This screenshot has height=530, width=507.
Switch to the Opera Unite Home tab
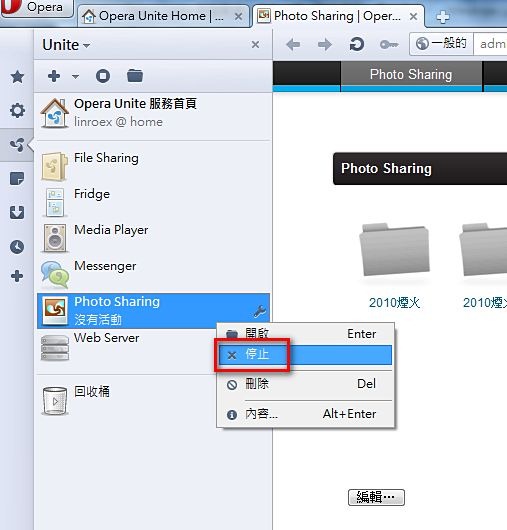[161, 16]
